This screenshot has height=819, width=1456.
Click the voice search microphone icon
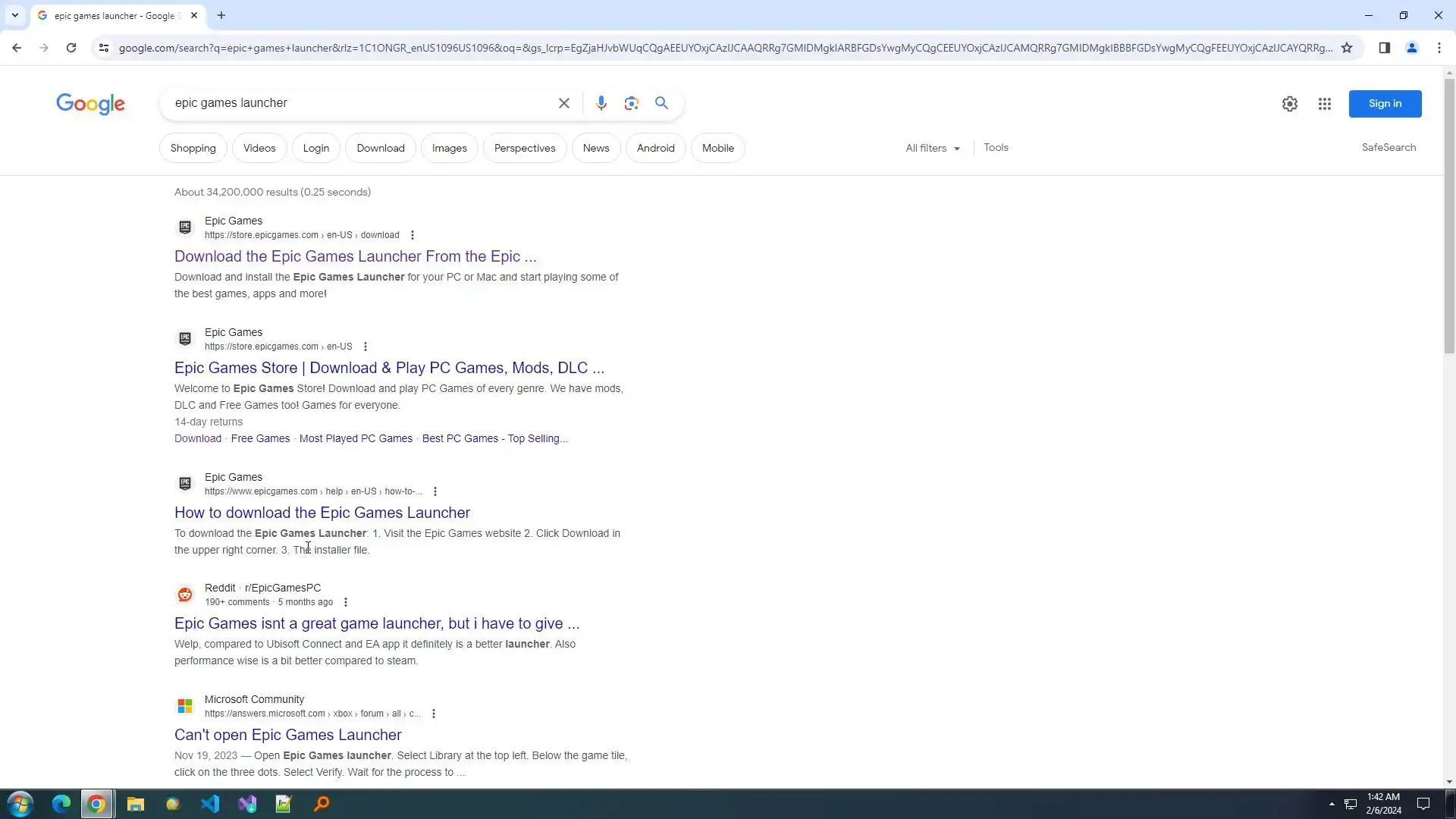point(601,103)
